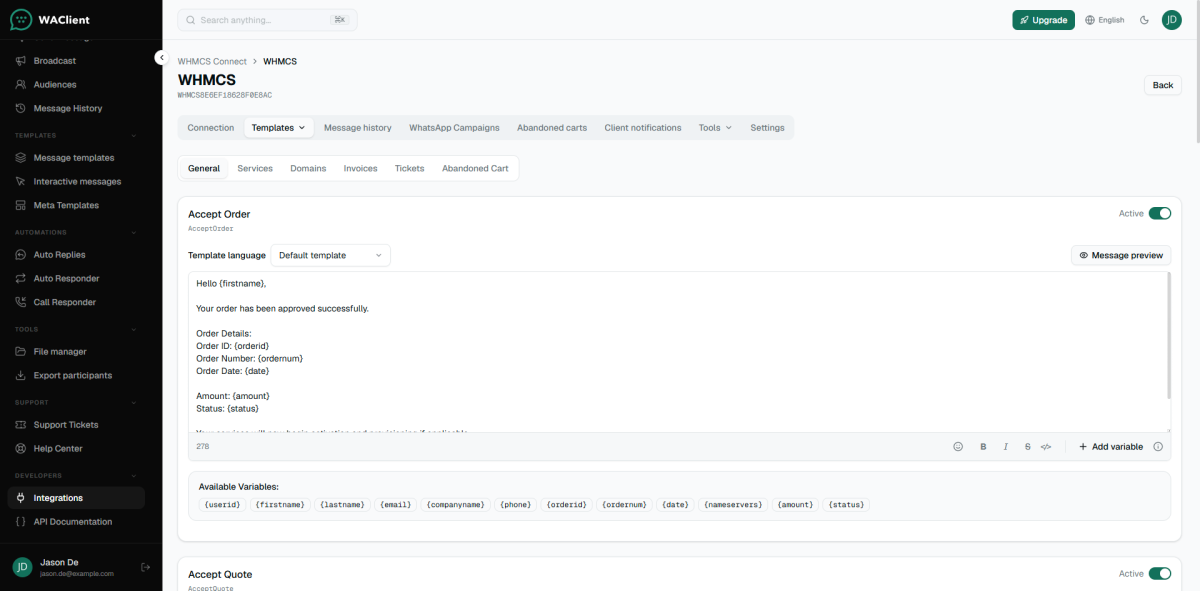Select the Abandoned Cart sub-tab

(x=475, y=169)
